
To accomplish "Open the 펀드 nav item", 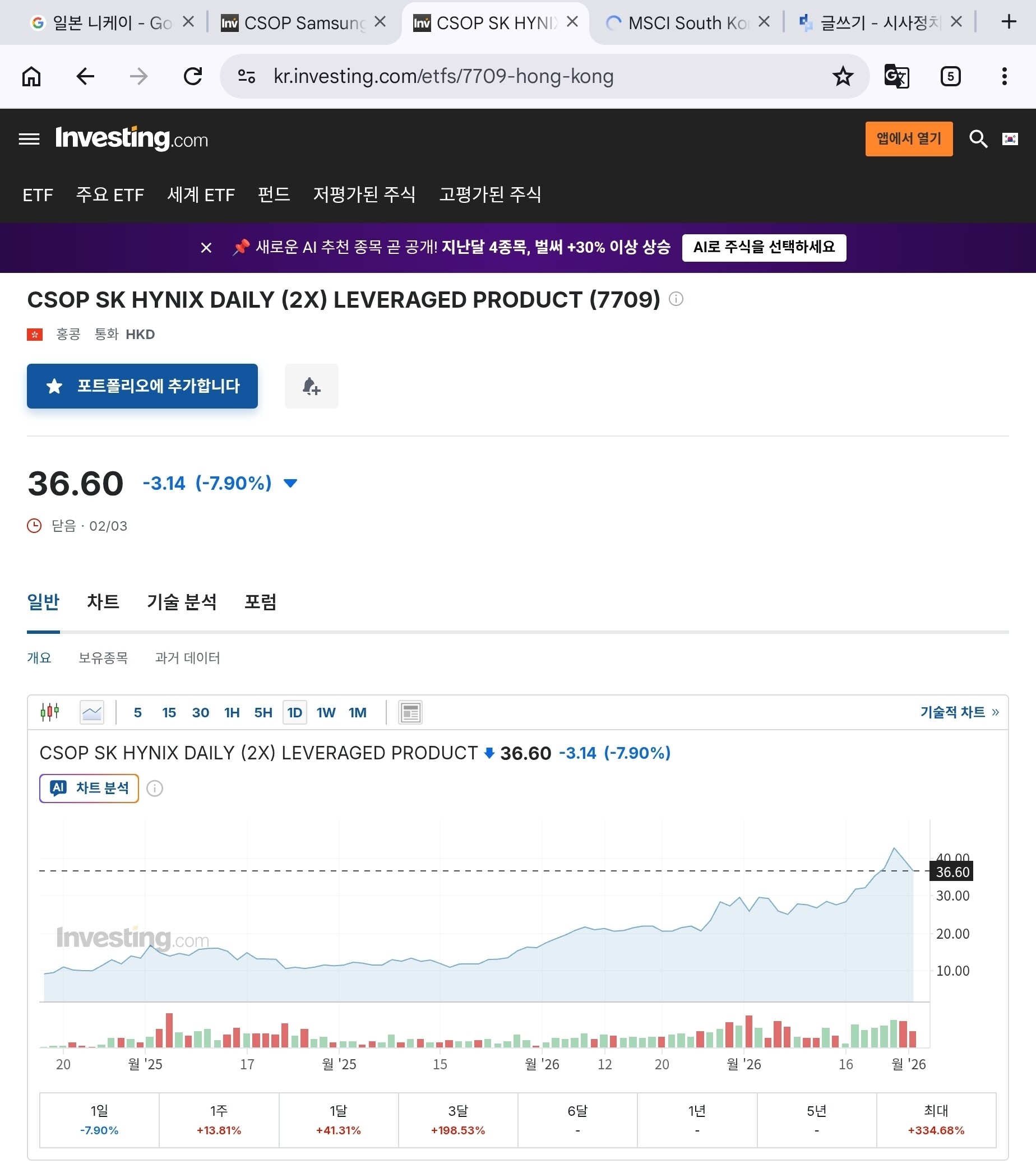I will [x=274, y=195].
